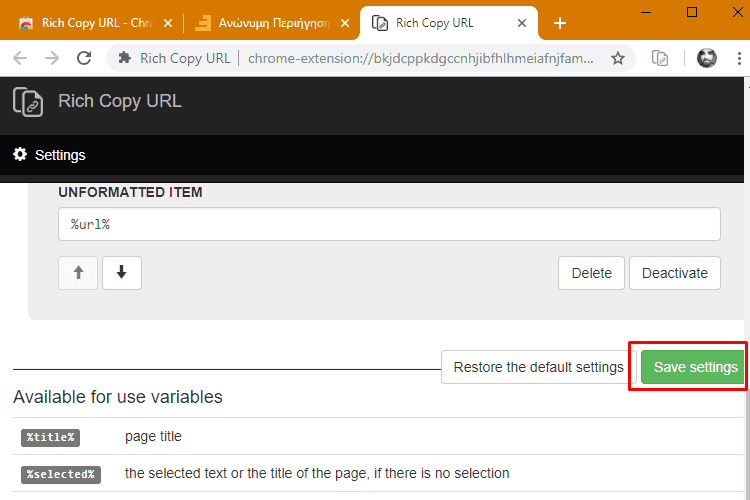Close the Ανώνυμη Περιήγηση tab
The image size is (750, 500).
click(345, 23)
